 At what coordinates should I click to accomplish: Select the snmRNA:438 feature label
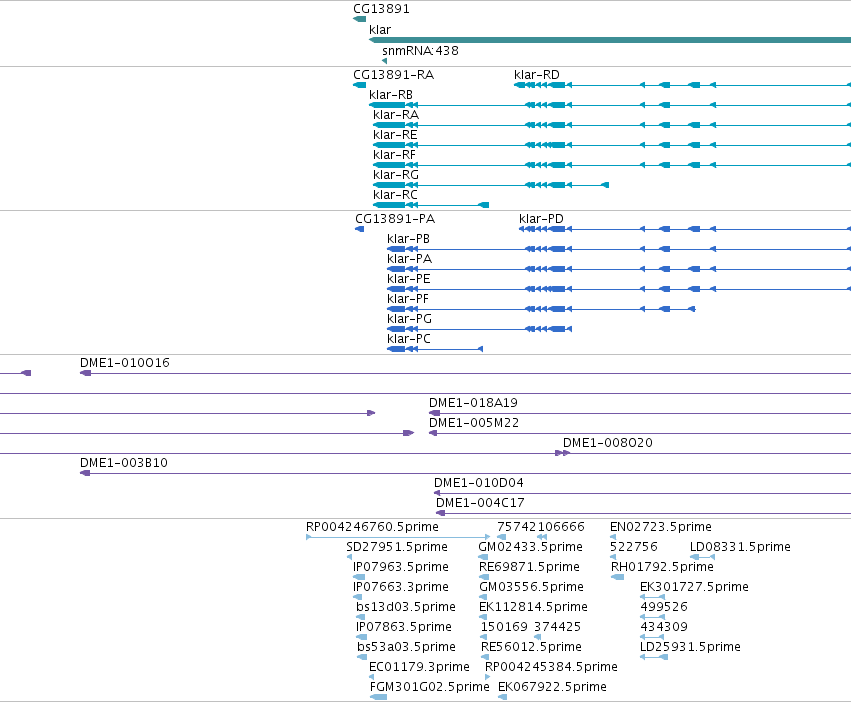click(x=420, y=50)
